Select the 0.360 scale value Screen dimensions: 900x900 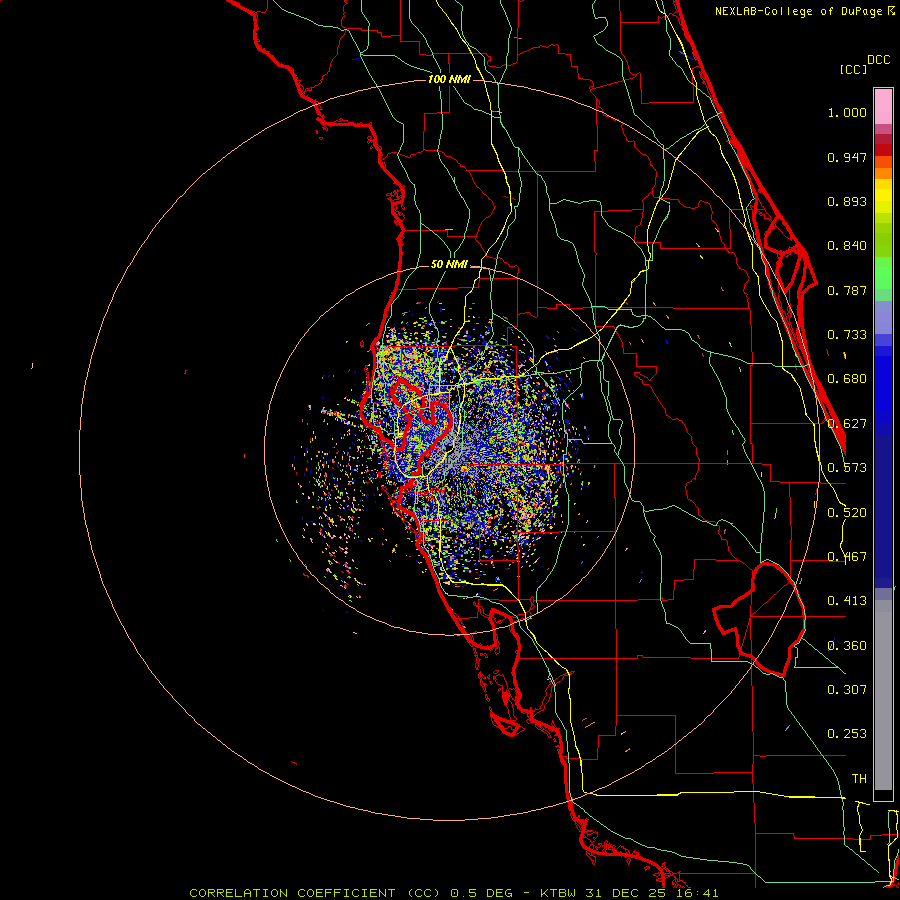click(847, 646)
